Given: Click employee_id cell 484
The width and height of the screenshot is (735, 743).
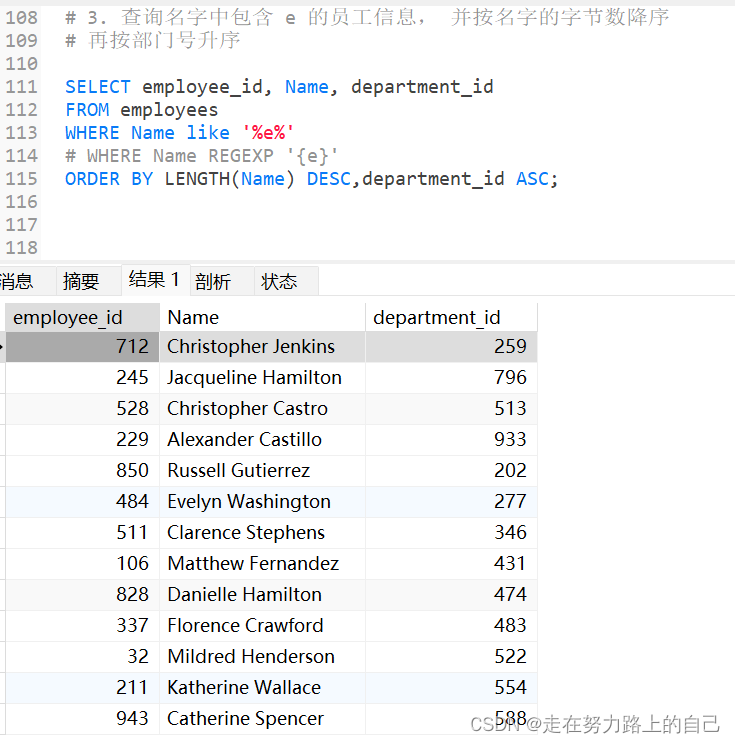Looking at the screenshot, I should pyautogui.click(x=82, y=502).
